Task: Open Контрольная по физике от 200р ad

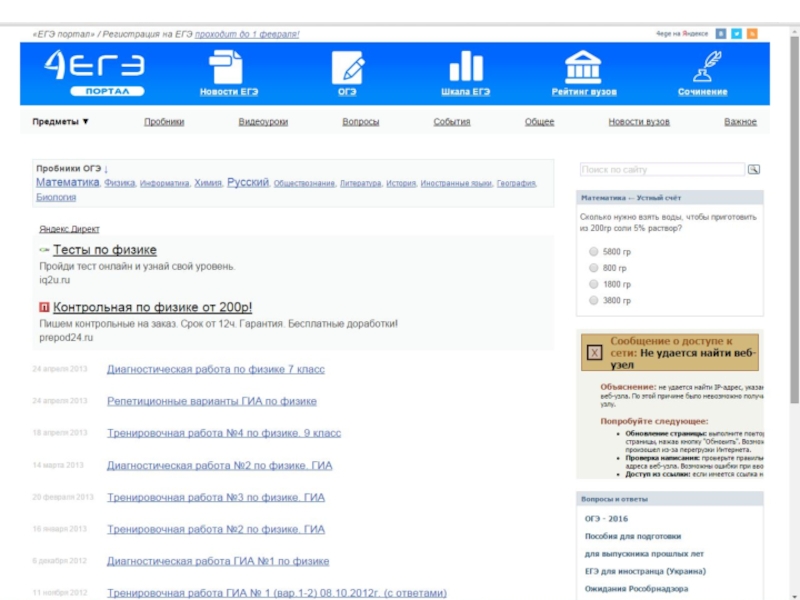Action: tap(153, 307)
